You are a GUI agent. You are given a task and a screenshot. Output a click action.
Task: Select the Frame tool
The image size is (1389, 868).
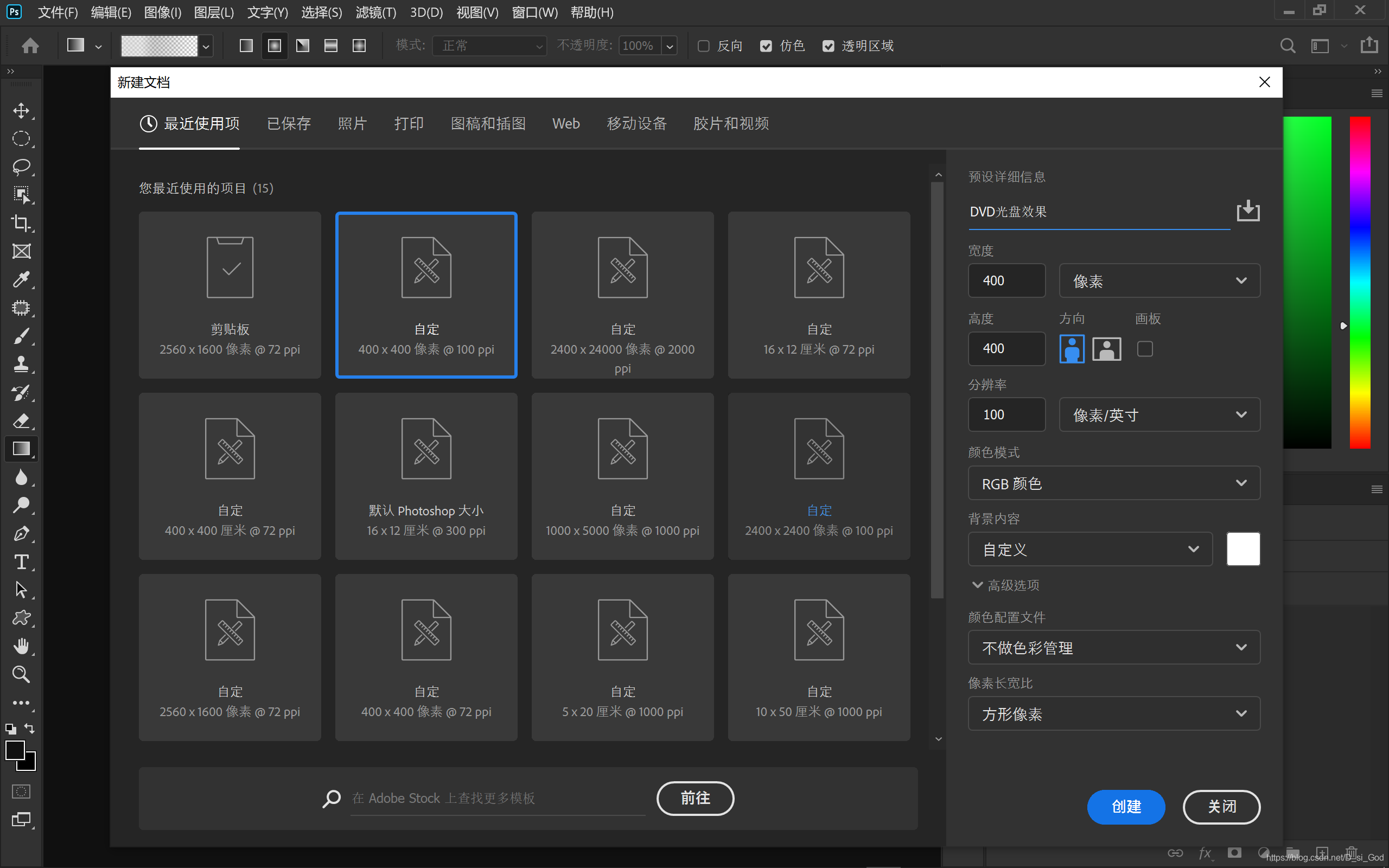point(21,251)
